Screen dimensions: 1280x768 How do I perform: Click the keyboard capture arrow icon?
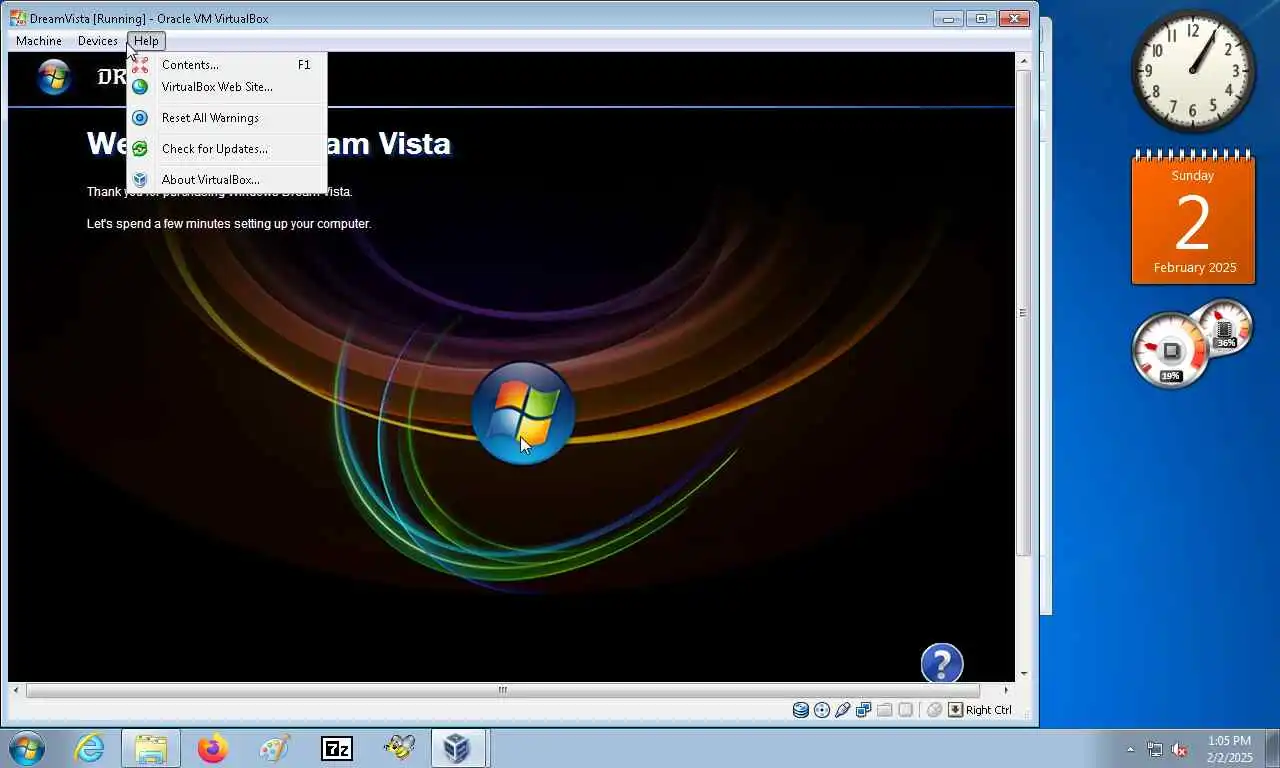pos(955,710)
